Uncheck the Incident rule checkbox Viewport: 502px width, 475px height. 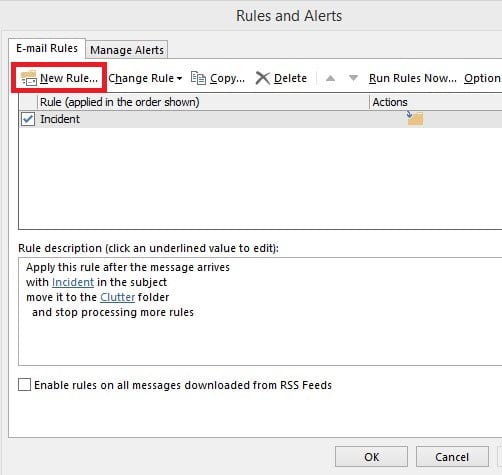click(x=28, y=119)
